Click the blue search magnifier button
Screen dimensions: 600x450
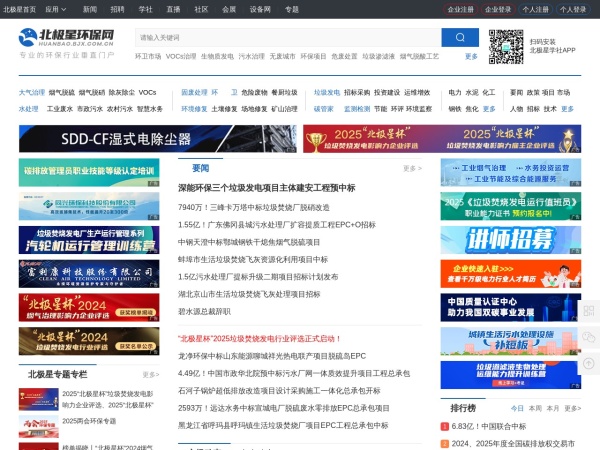pos(460,38)
